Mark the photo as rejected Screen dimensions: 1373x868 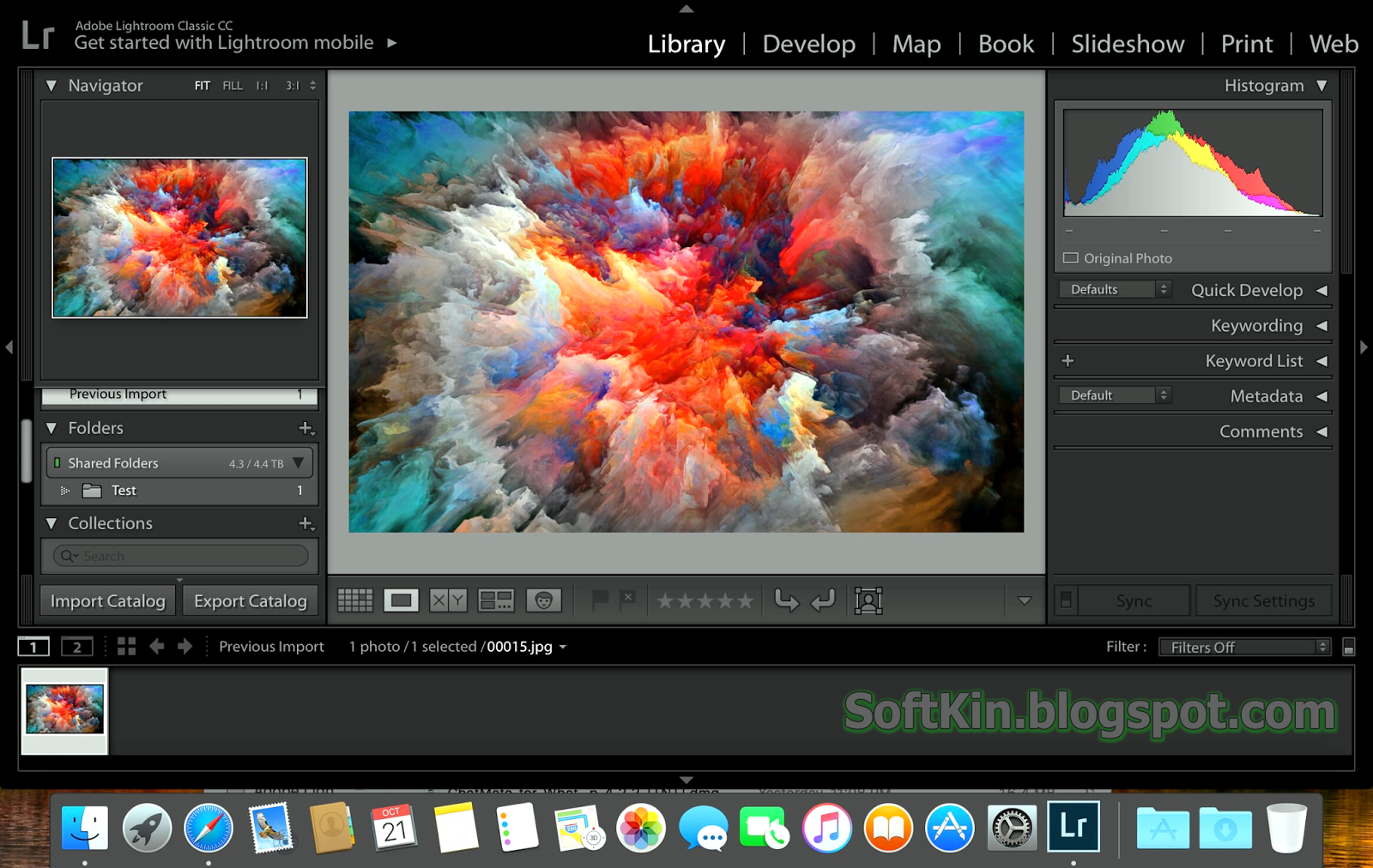coord(627,600)
